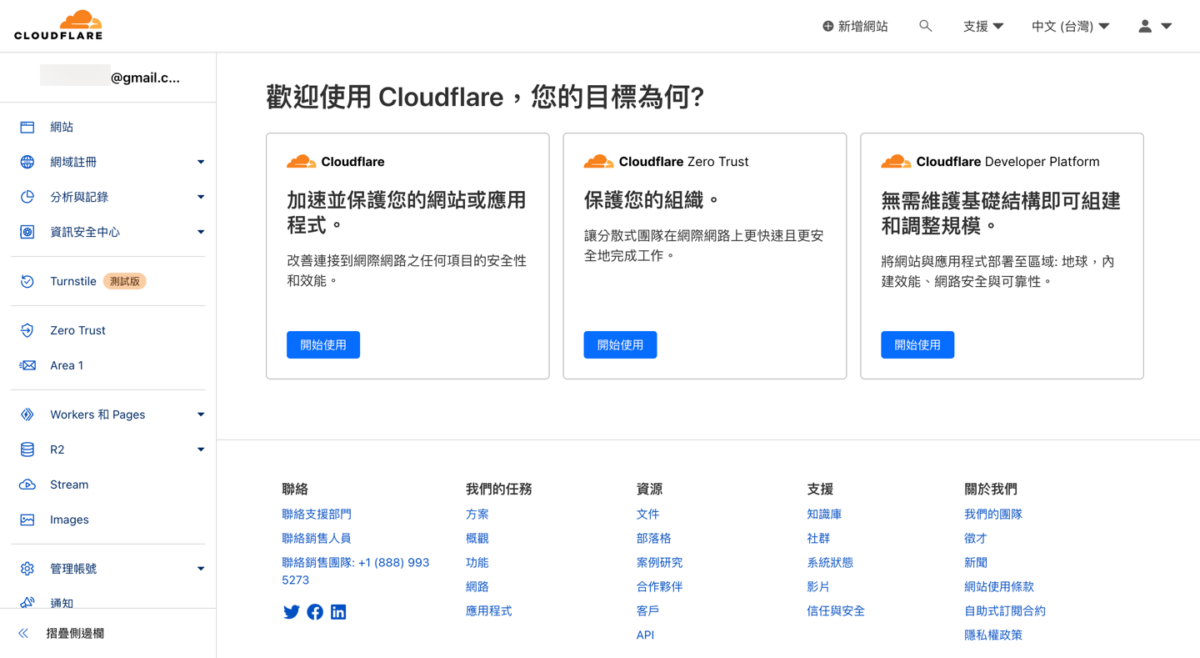Image resolution: width=1200 pixels, height=658 pixels.
Task: Expand the R2 sidebar arrow
Action: [x=200, y=450]
